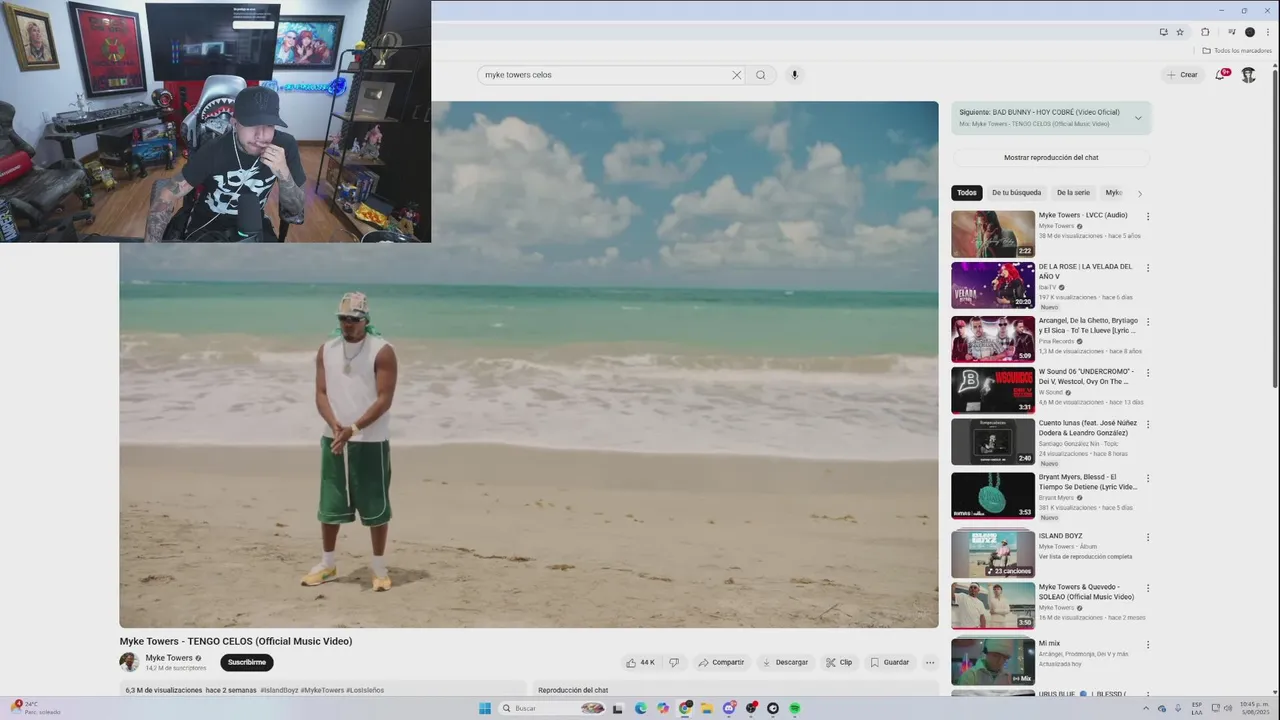Open YouTube account avatar menu
The image size is (1280, 720).
coord(1248,75)
